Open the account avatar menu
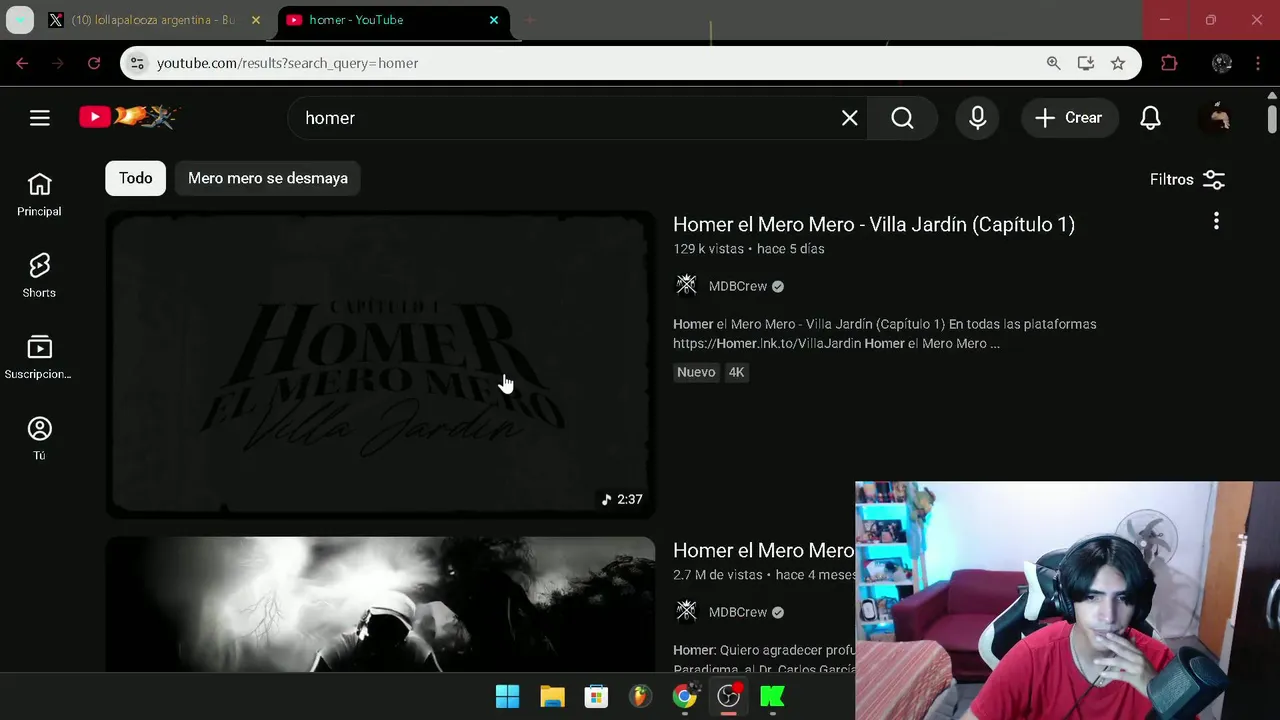The image size is (1280, 720). 1219,118
